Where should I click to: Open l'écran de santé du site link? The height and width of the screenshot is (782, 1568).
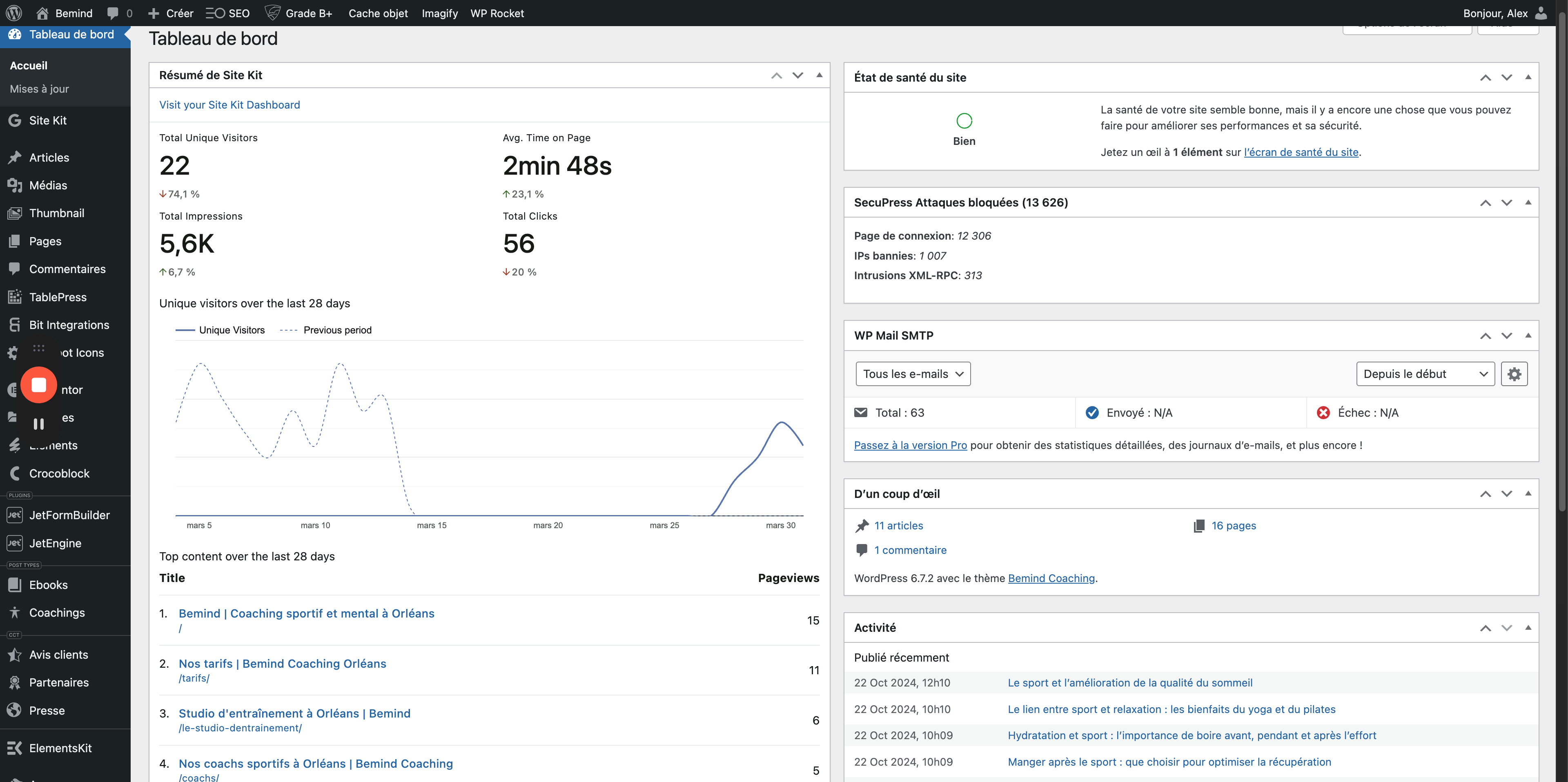click(1301, 152)
